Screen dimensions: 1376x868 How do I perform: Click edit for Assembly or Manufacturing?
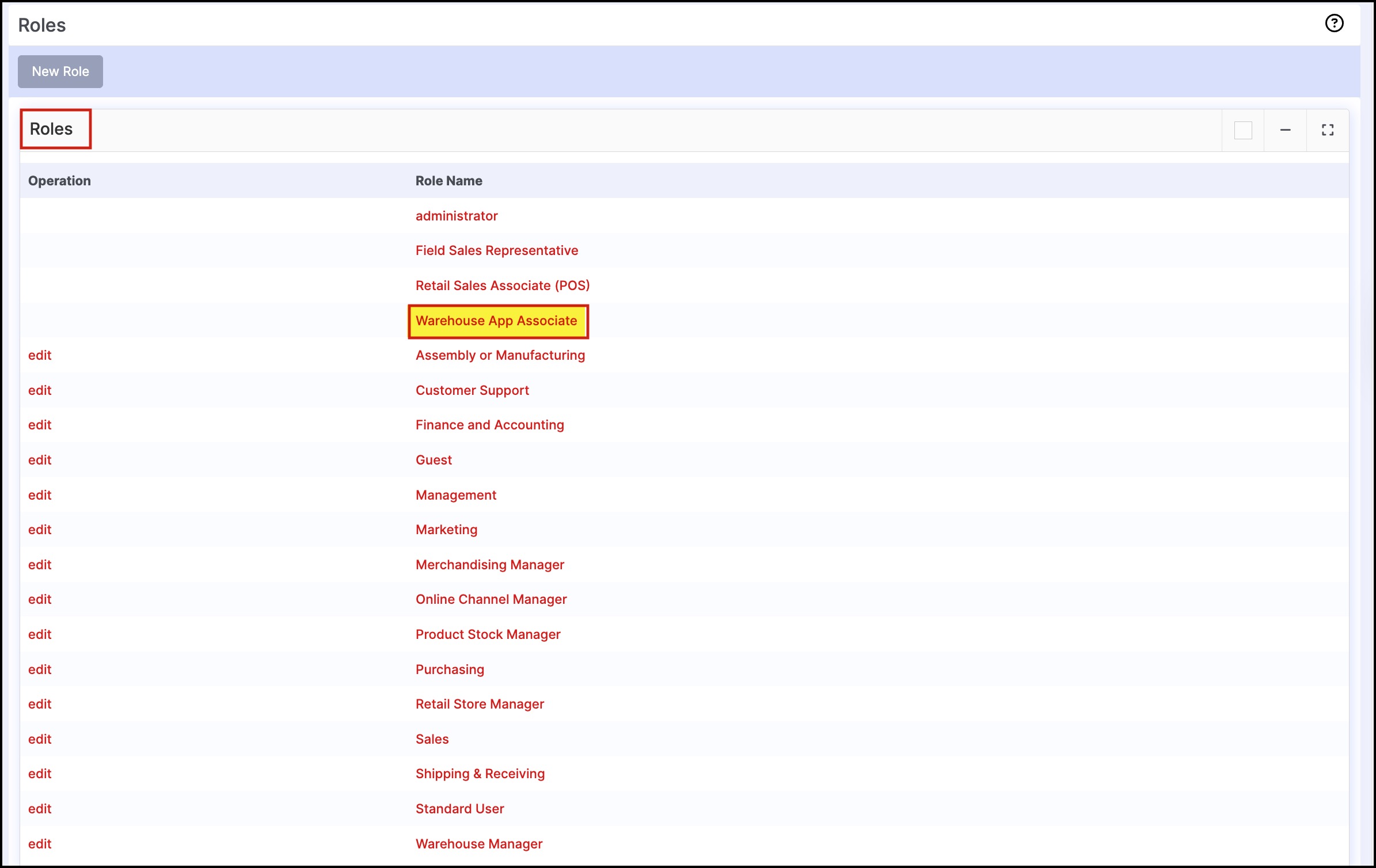click(40, 355)
